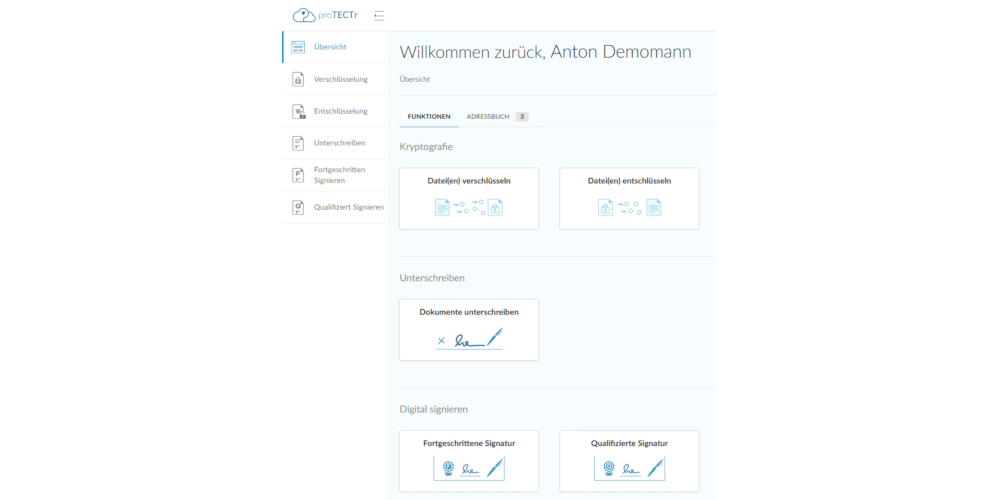Open the Dokumente unterschreiben card
The image size is (1000, 500).
[x=469, y=330]
